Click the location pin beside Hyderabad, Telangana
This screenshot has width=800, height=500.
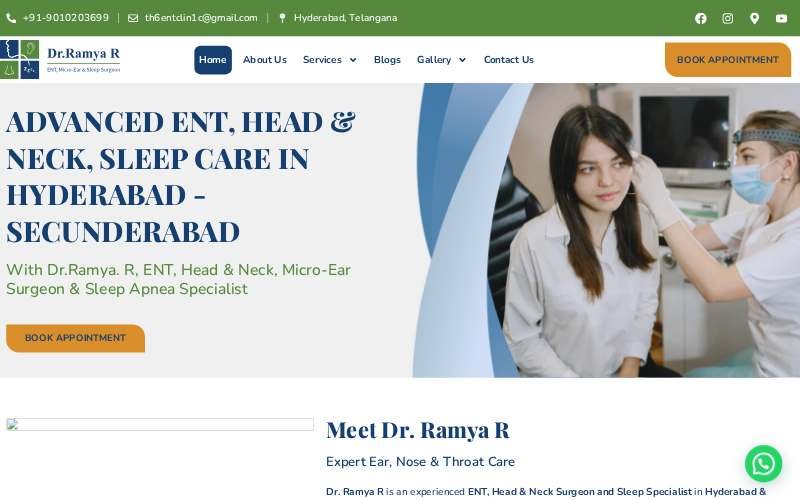[x=282, y=18]
